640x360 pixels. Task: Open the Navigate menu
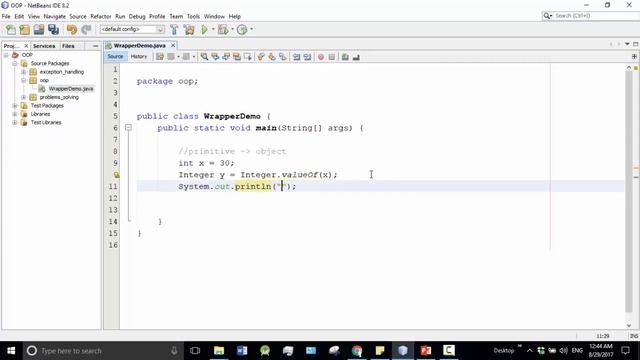pyautogui.click(x=55, y=16)
